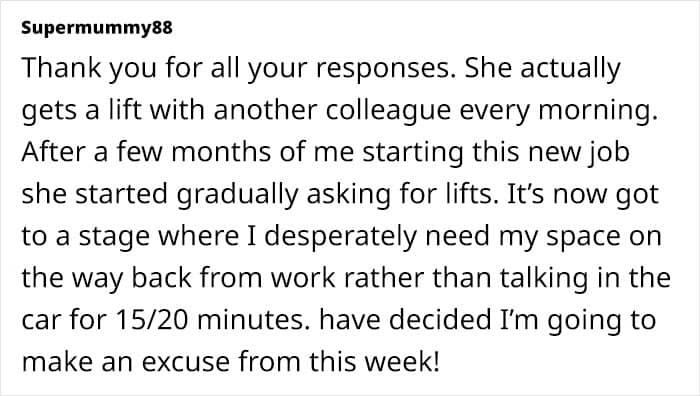The image size is (700, 396).
Task: Open the Supermummy88 user profile
Action: tap(97, 28)
